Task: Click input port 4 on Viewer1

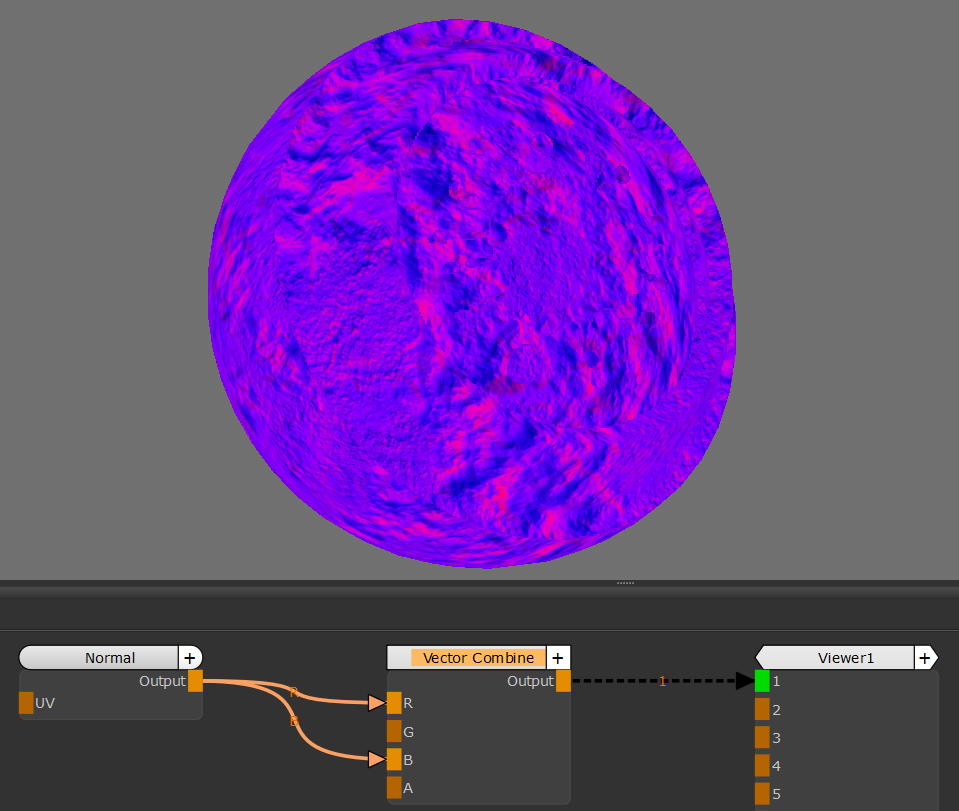Action: [x=762, y=765]
